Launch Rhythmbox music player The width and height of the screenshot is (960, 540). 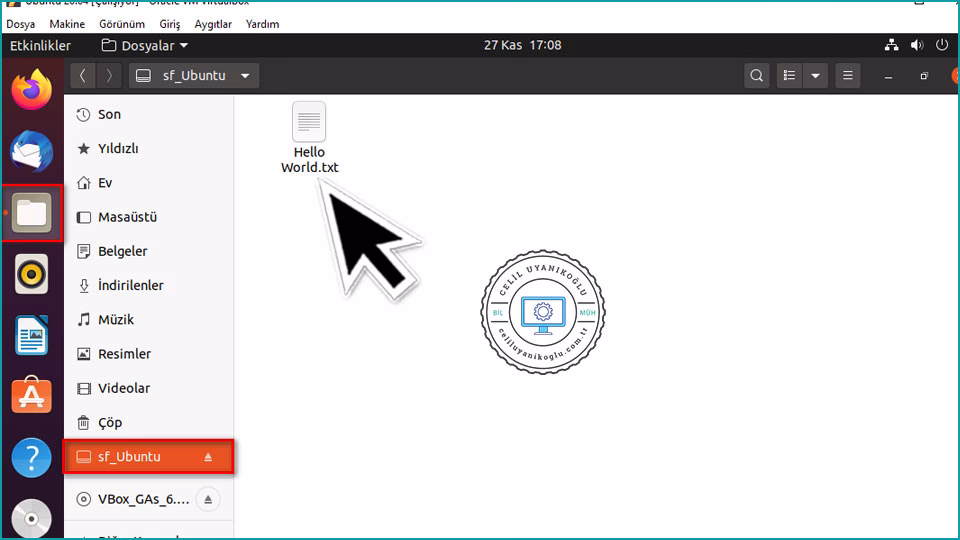(32, 274)
